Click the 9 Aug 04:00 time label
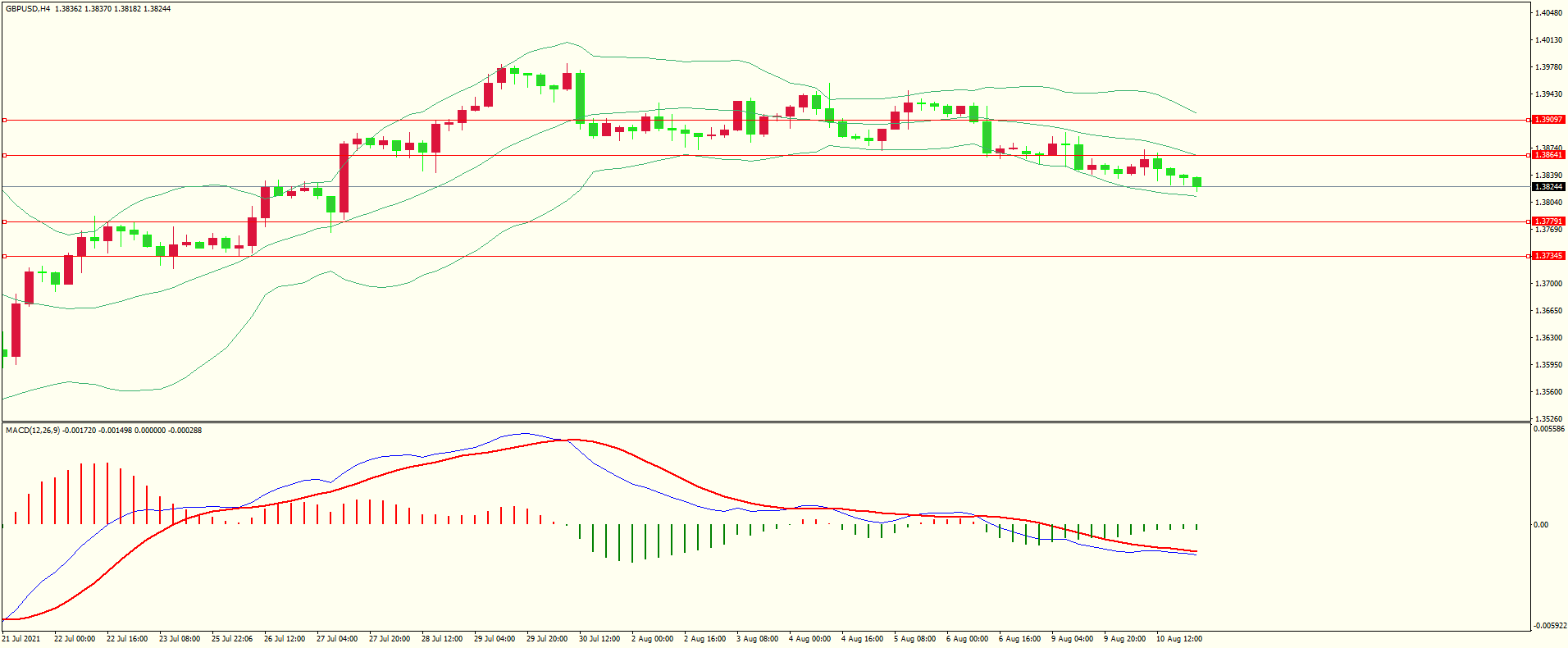1568x648 pixels. tap(1072, 639)
